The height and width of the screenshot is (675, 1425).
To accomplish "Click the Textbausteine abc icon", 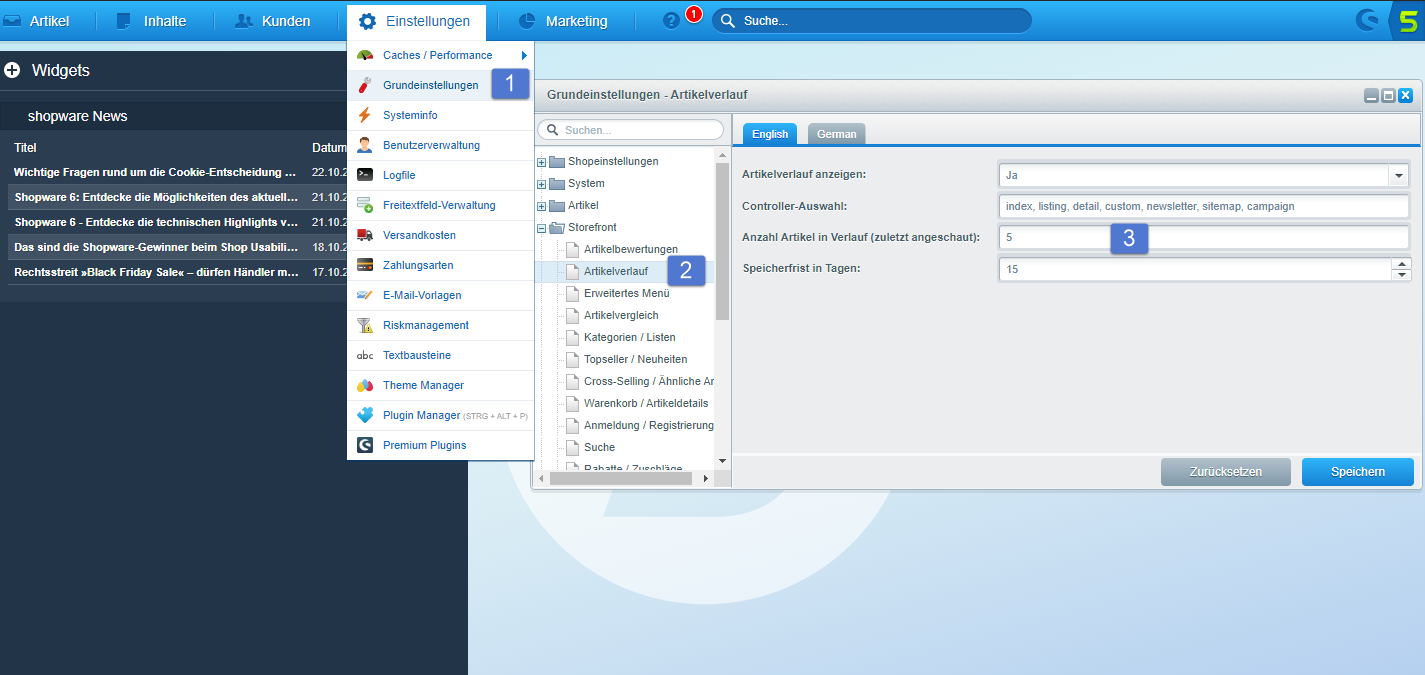I will [365, 355].
